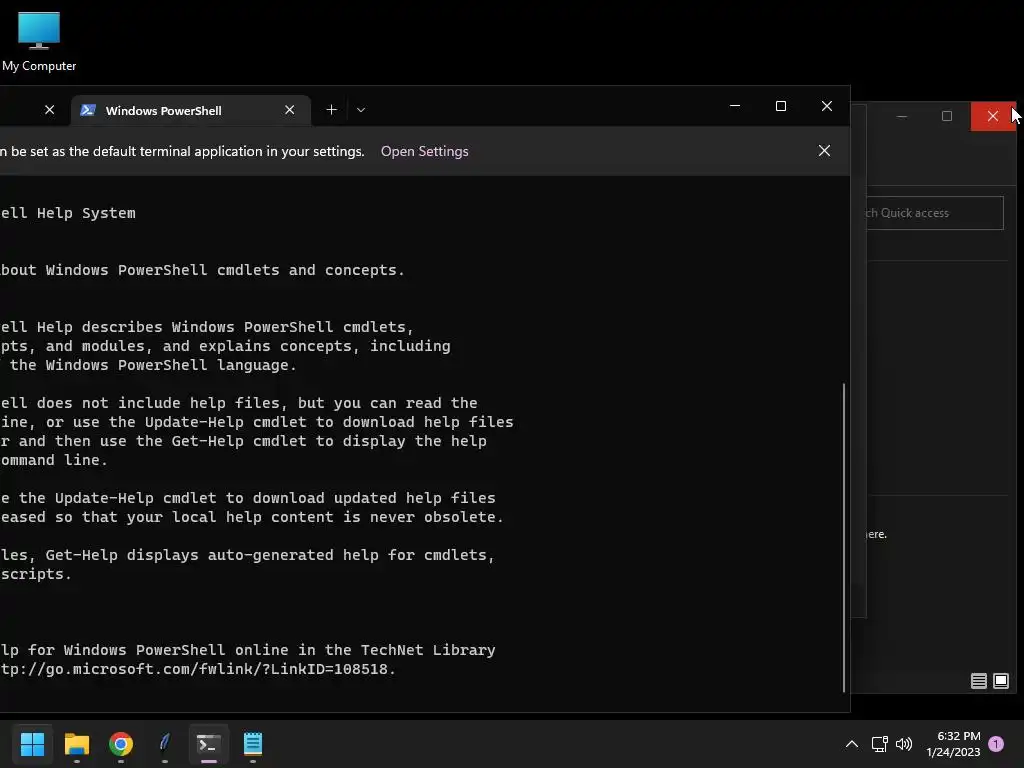Close the Windows Terminal window

coord(827,106)
